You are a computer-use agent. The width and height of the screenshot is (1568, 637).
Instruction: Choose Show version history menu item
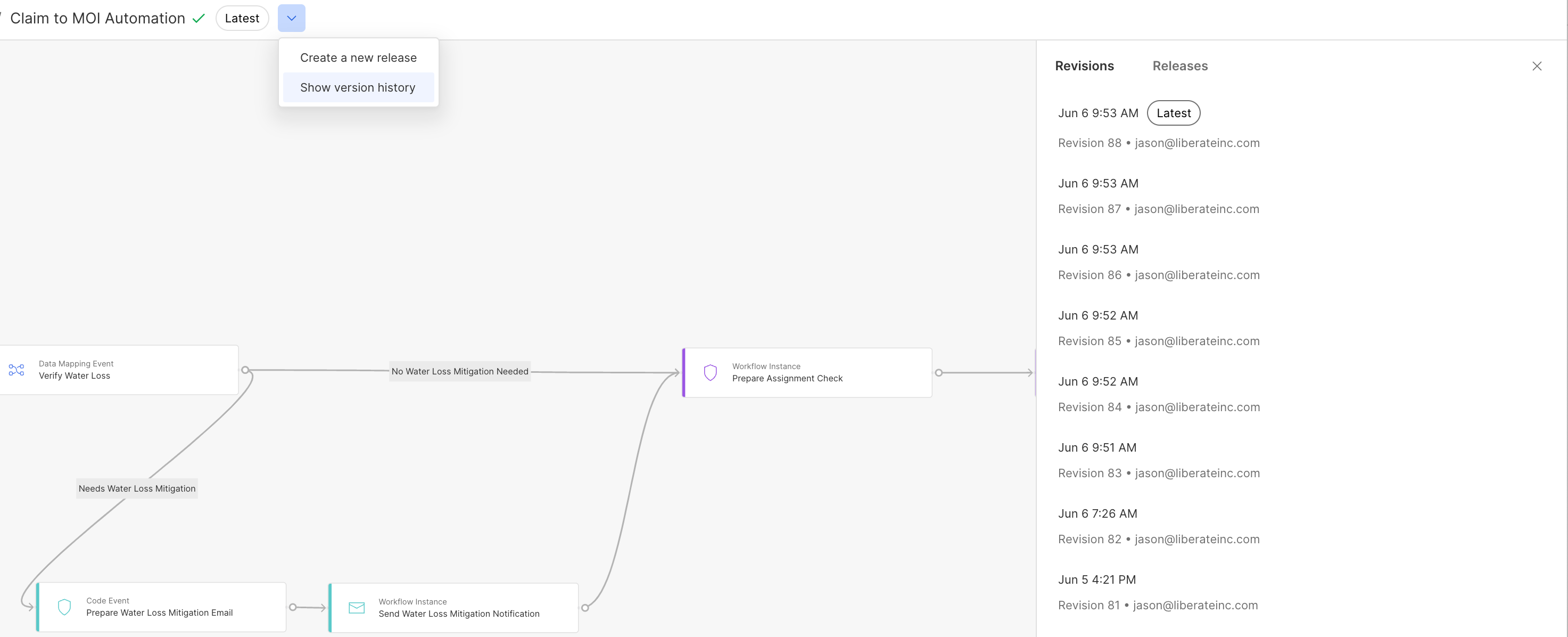(358, 87)
